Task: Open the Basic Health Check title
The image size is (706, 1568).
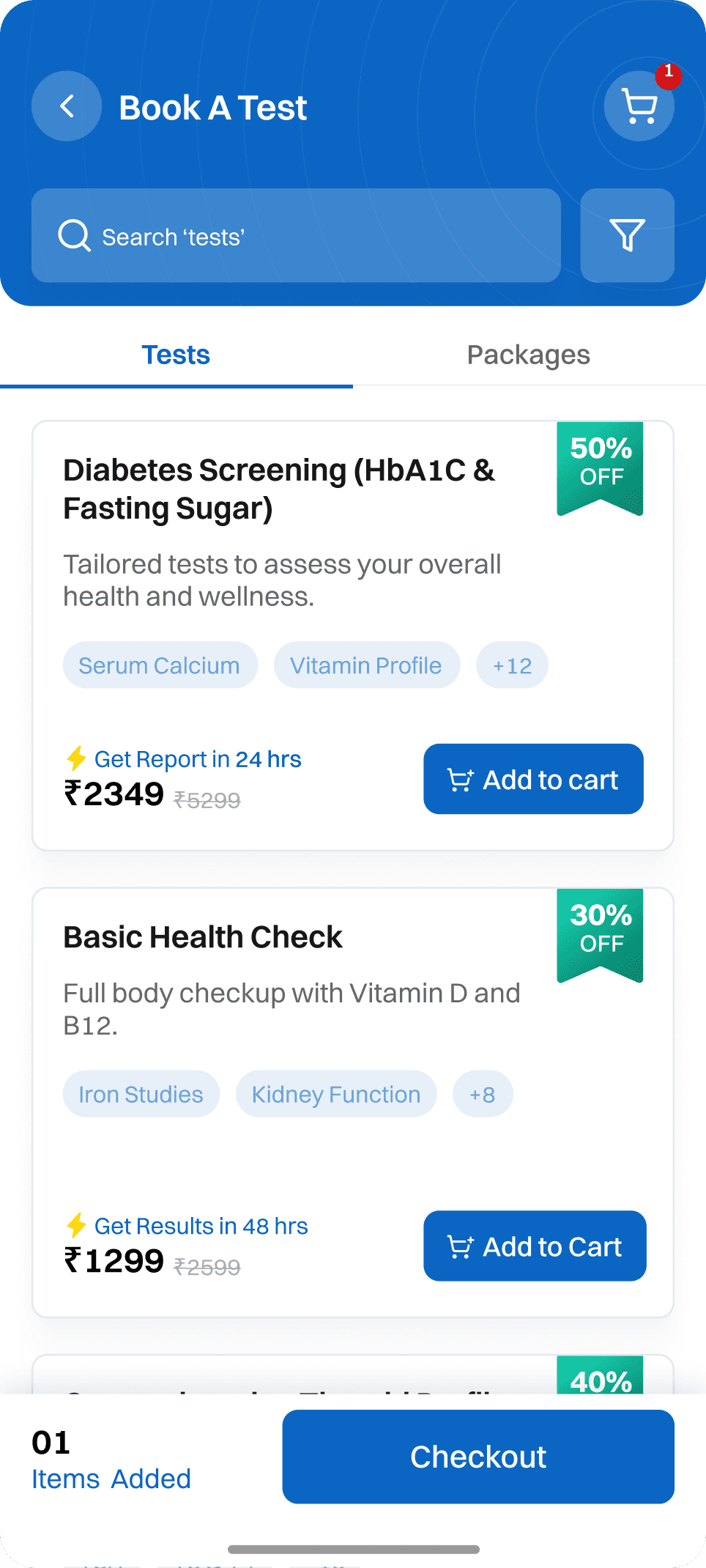Action: pyautogui.click(x=203, y=937)
